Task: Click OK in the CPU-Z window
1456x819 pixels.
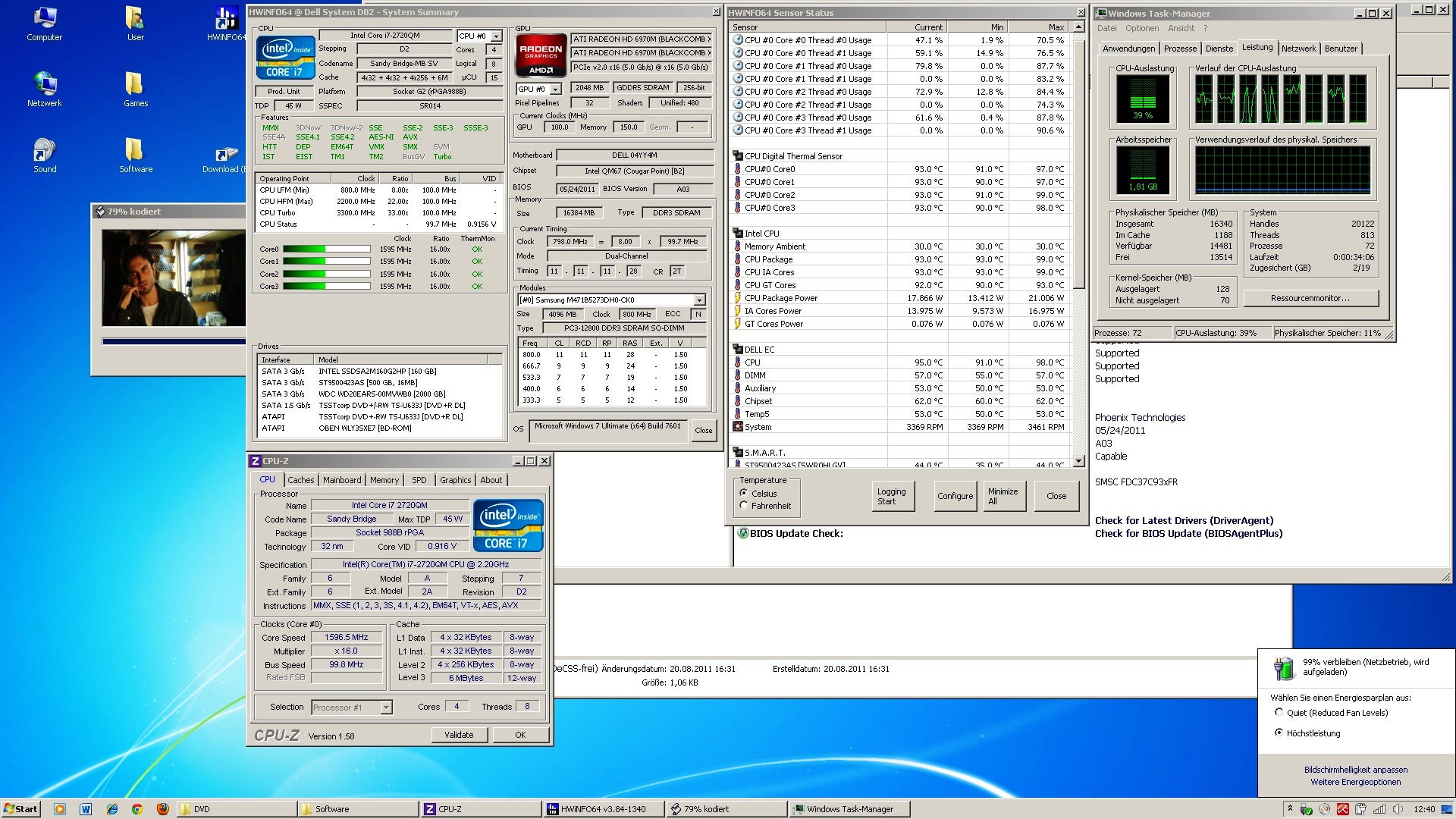Action: [x=520, y=735]
